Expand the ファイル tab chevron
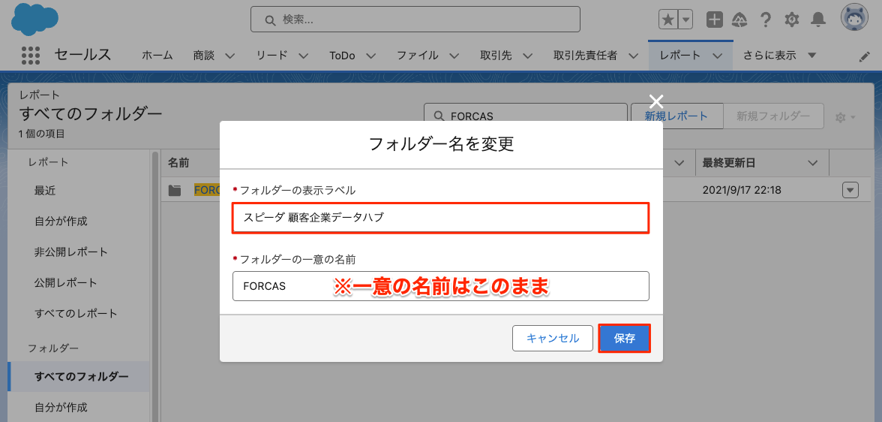The image size is (882, 422). [454, 56]
